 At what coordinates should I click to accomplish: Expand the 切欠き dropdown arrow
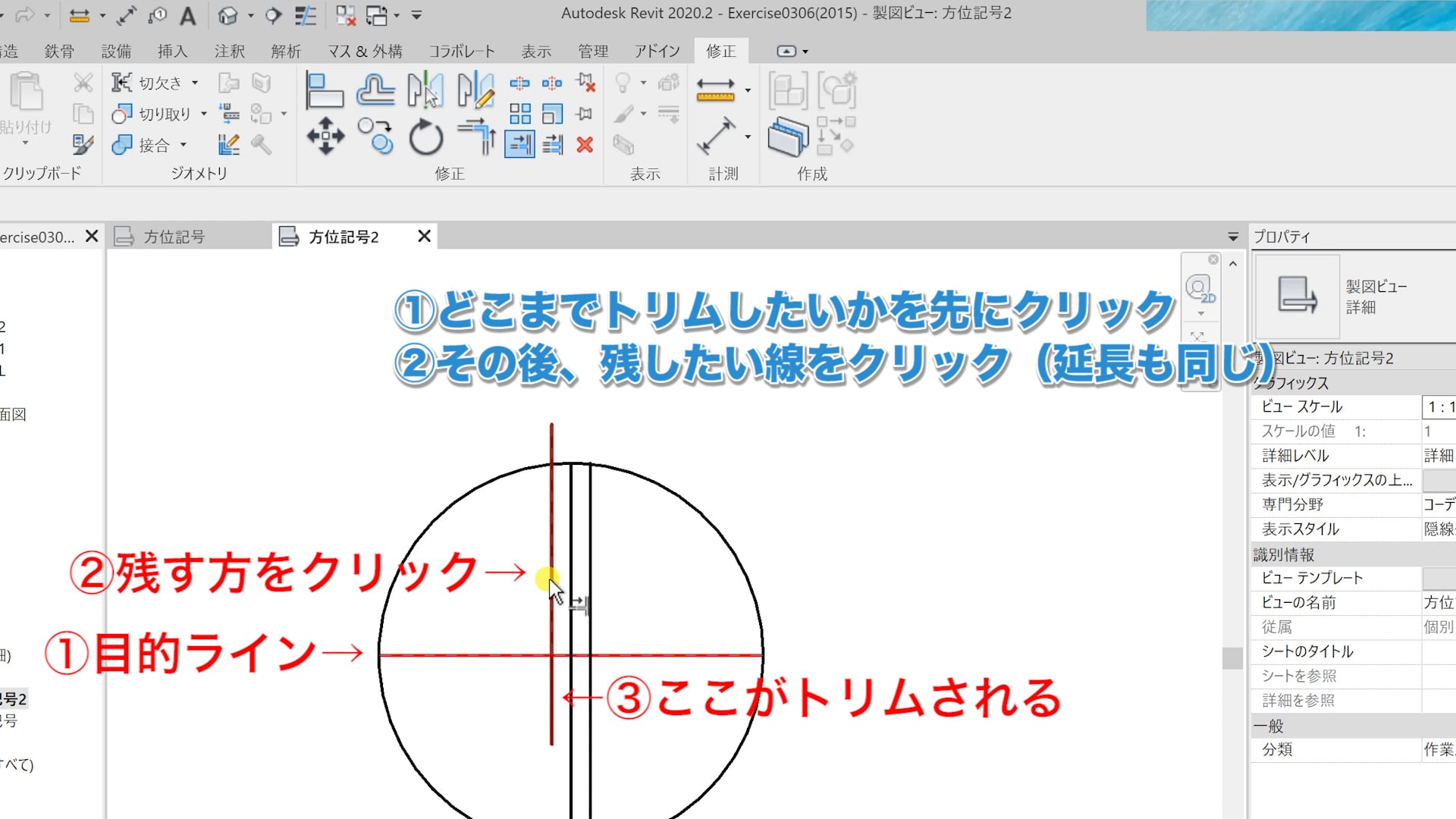tap(195, 83)
